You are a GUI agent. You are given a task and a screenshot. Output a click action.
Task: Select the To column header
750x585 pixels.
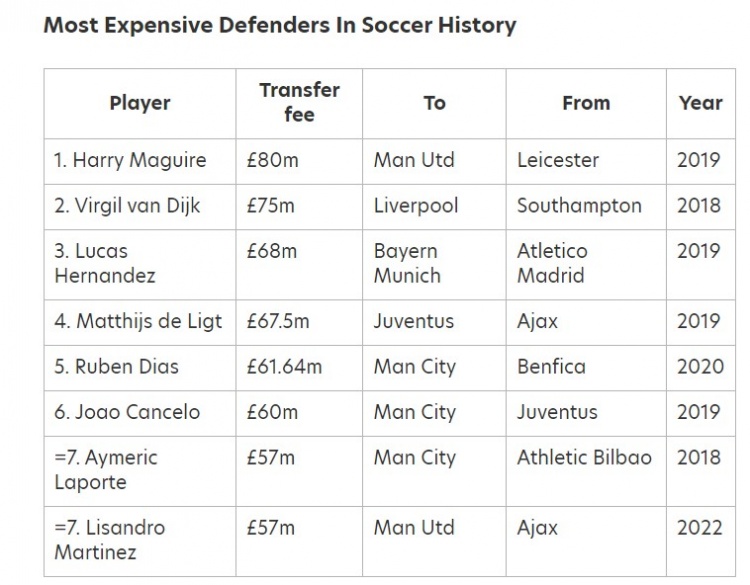click(x=434, y=103)
